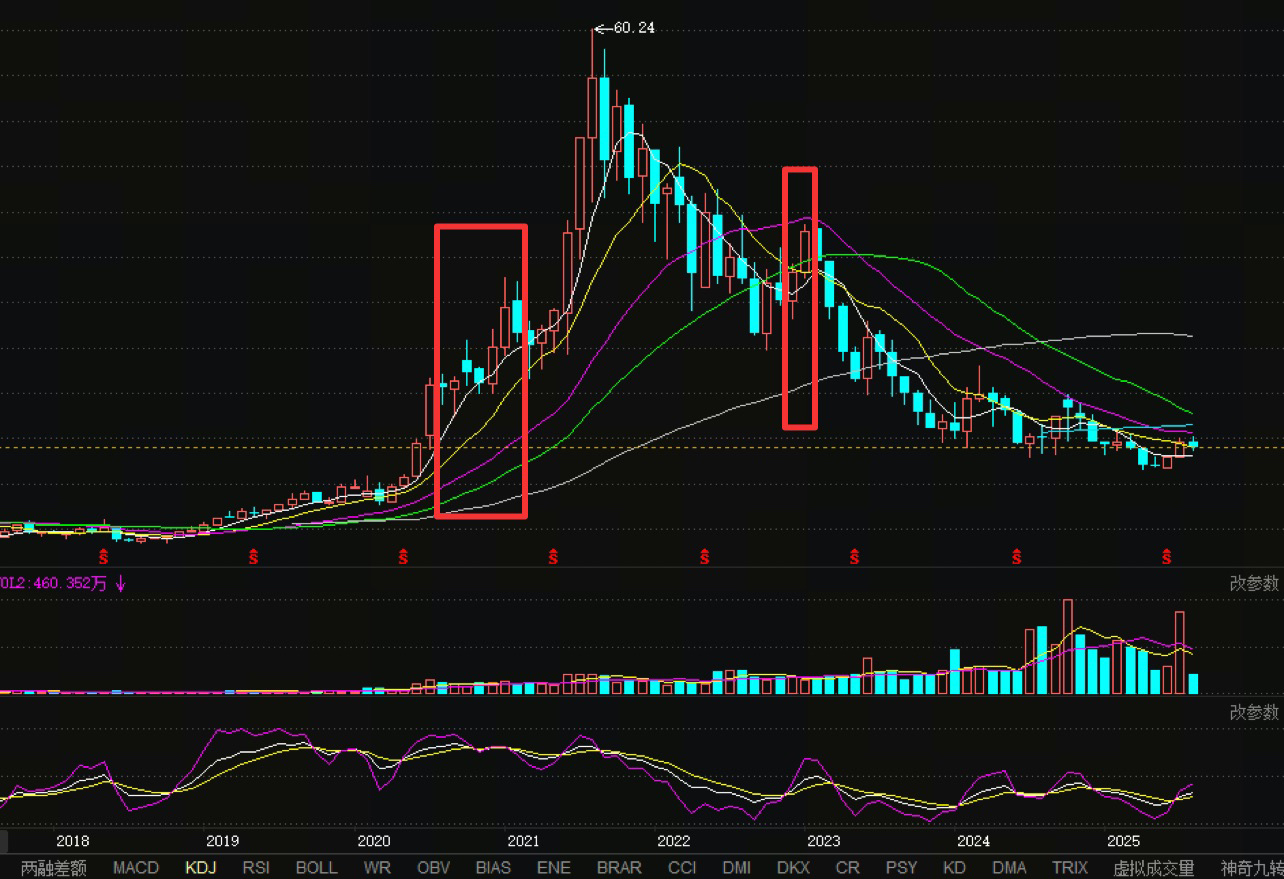Viewport: 1284px width, 879px height.
Task: Click the dividend $ marker in 2018
Action: [102, 557]
